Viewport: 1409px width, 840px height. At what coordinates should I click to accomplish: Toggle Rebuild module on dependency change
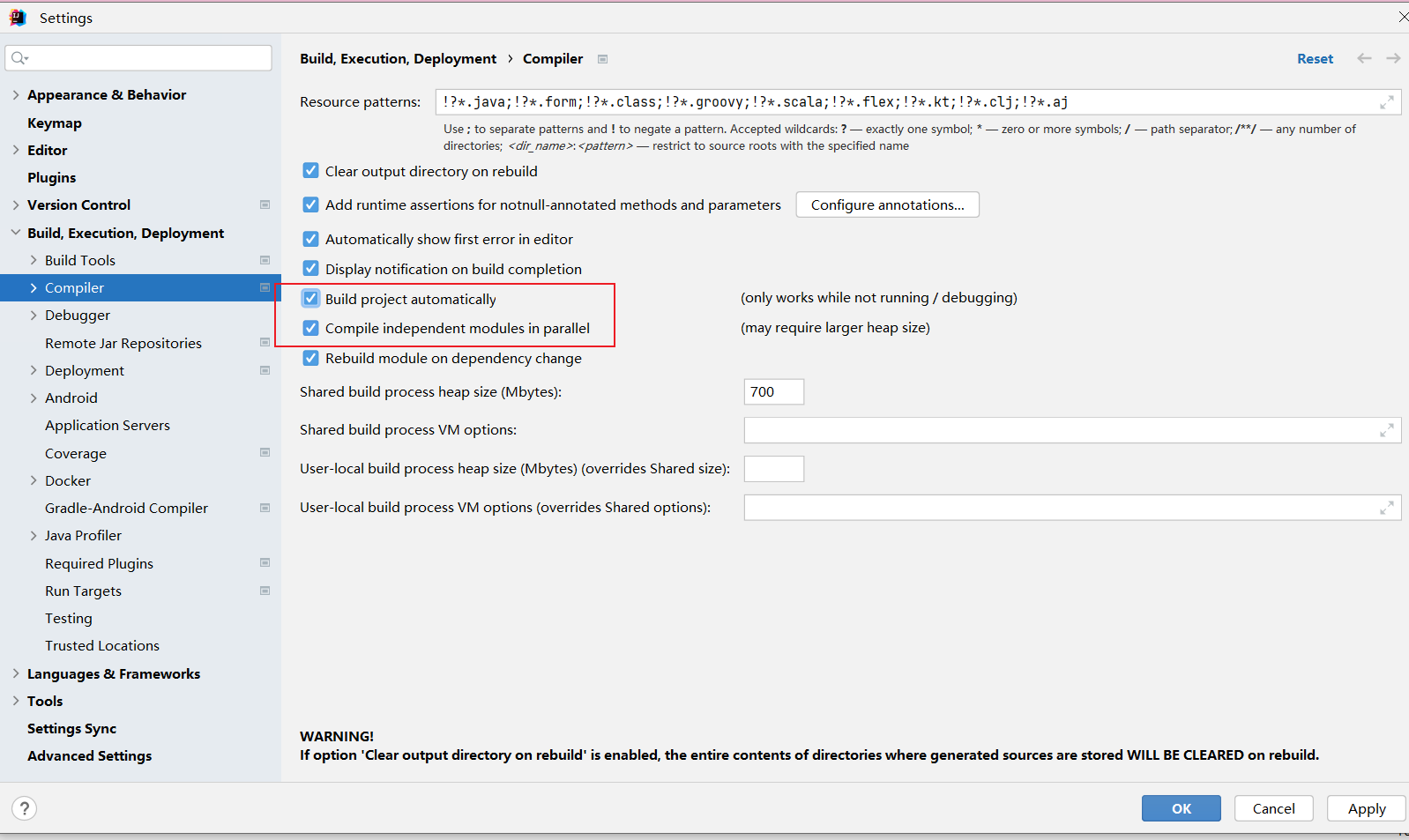[310, 358]
